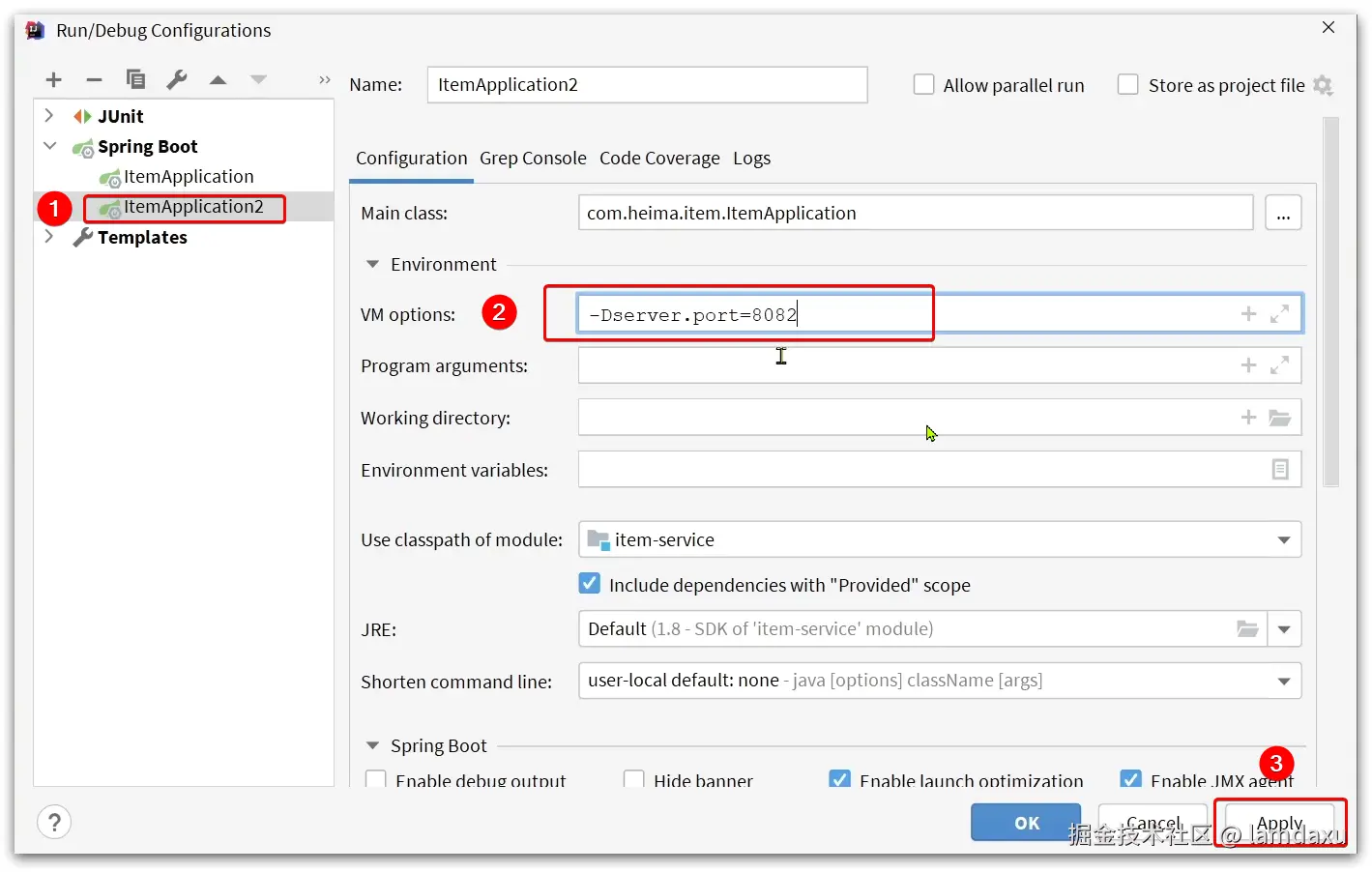Click the Edit Templates wrench icon

177,80
